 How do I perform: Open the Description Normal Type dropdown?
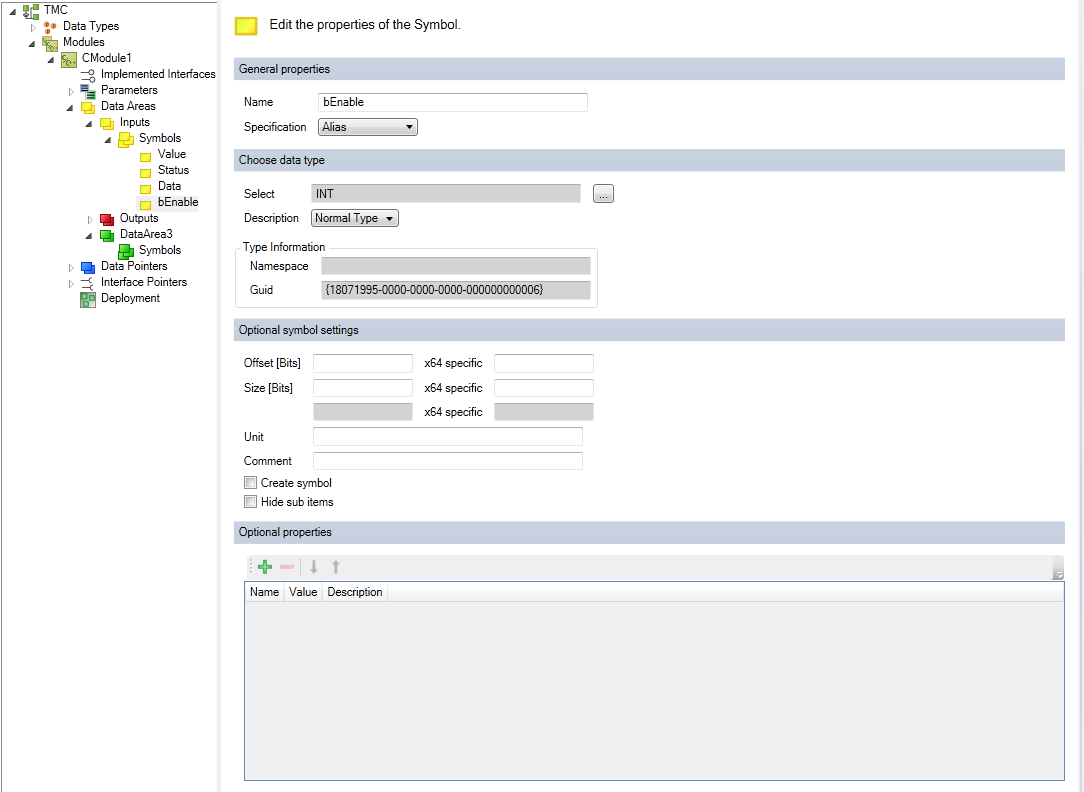tap(355, 218)
